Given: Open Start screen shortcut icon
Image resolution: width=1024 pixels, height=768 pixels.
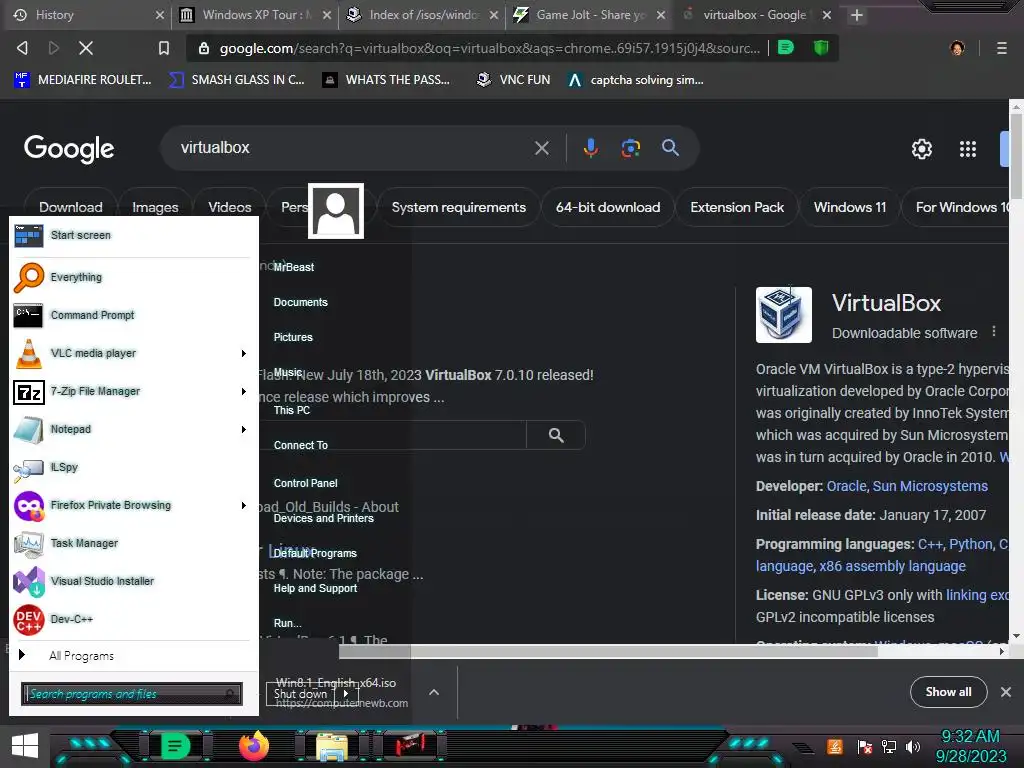Looking at the screenshot, I should pos(29,235).
